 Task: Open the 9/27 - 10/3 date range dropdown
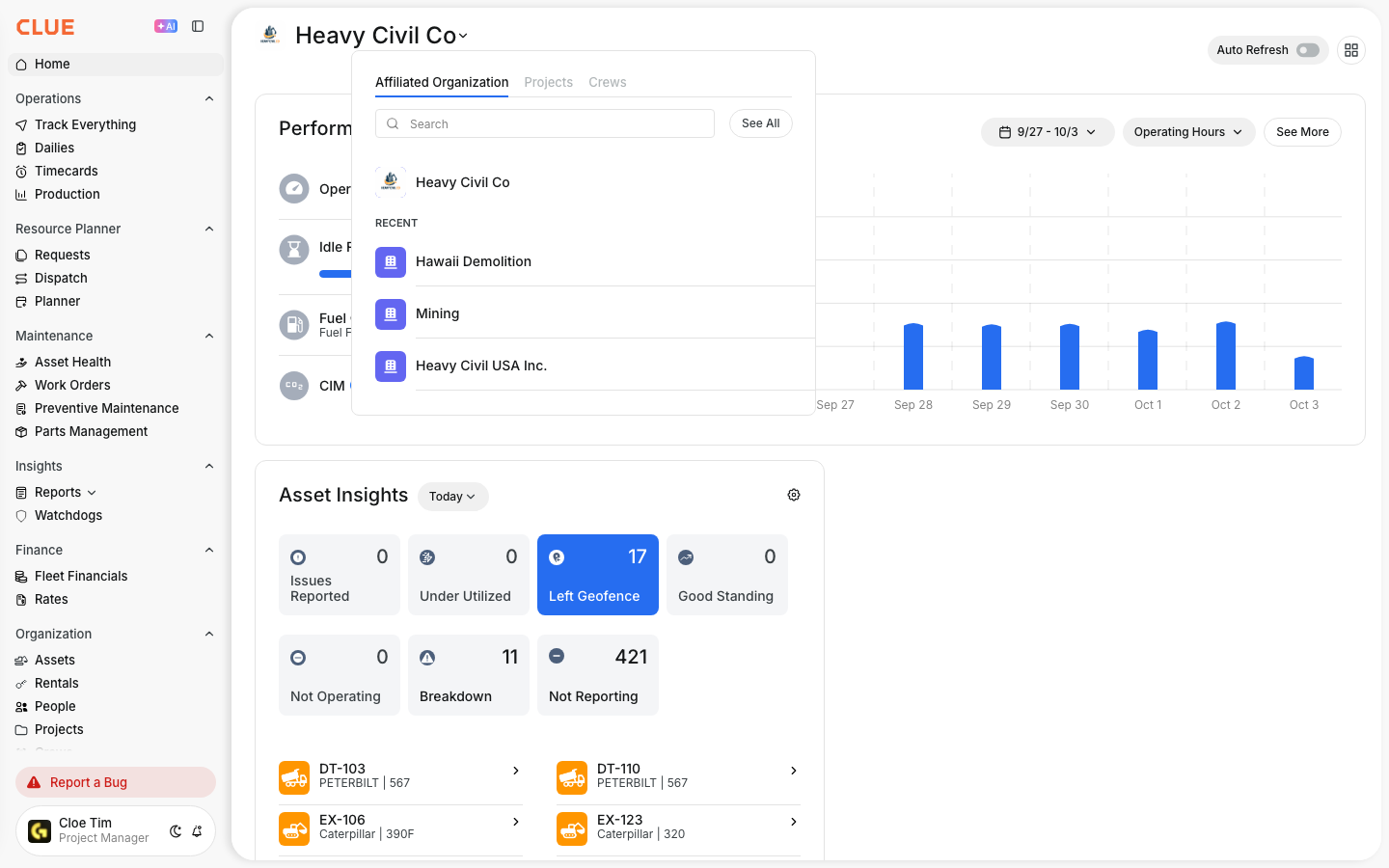click(x=1048, y=132)
